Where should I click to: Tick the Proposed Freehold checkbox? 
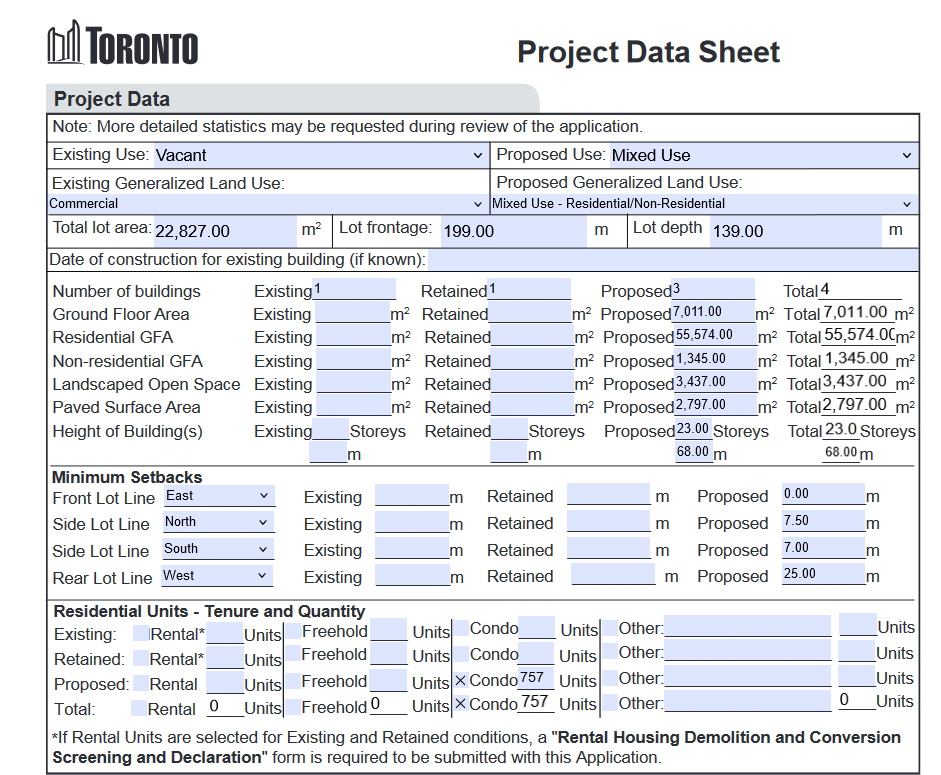pos(293,682)
